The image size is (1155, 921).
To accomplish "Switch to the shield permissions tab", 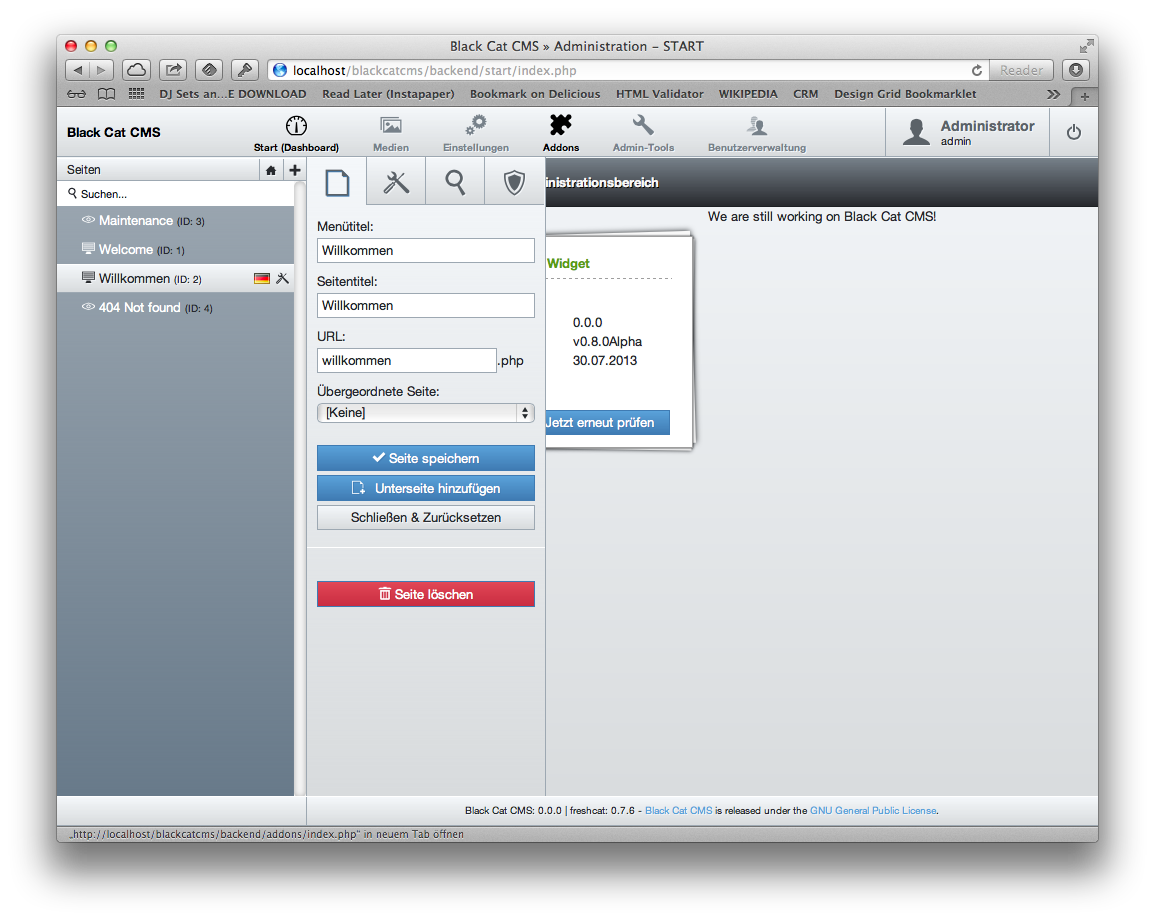I will [x=514, y=182].
